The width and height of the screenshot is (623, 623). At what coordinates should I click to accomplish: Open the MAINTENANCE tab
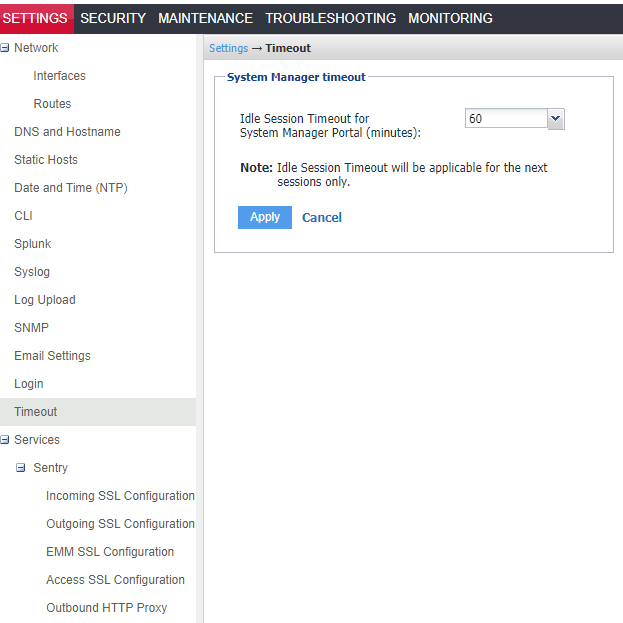205,18
